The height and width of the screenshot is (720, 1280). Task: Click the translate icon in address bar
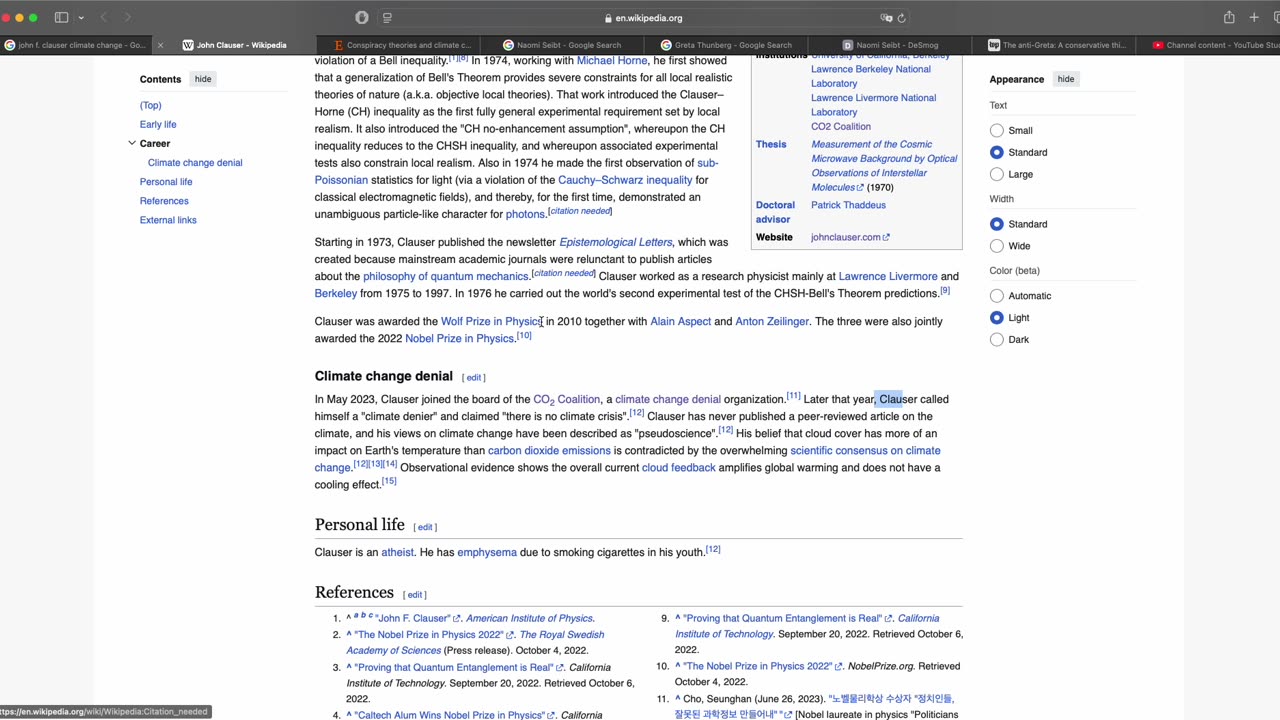[x=886, y=18]
